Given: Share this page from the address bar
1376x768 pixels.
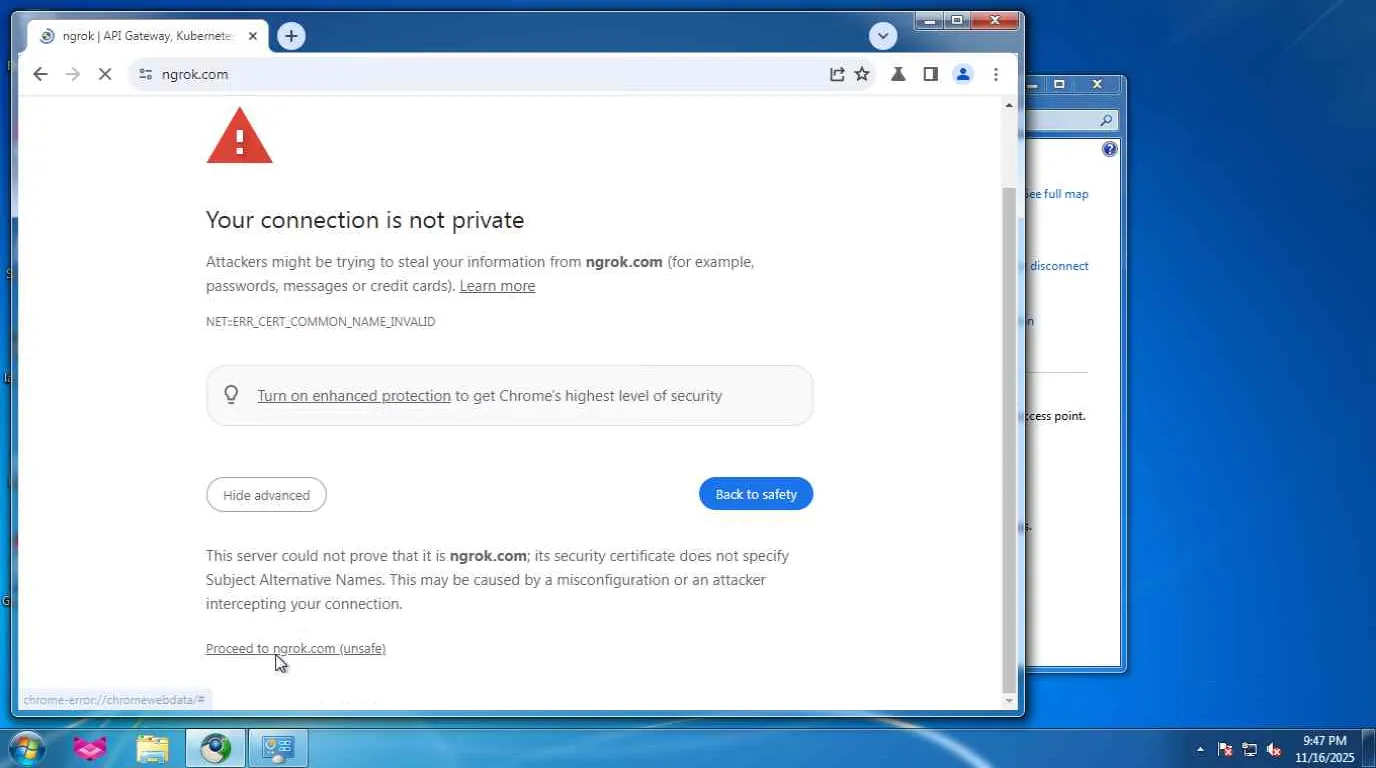Looking at the screenshot, I should coord(837,74).
